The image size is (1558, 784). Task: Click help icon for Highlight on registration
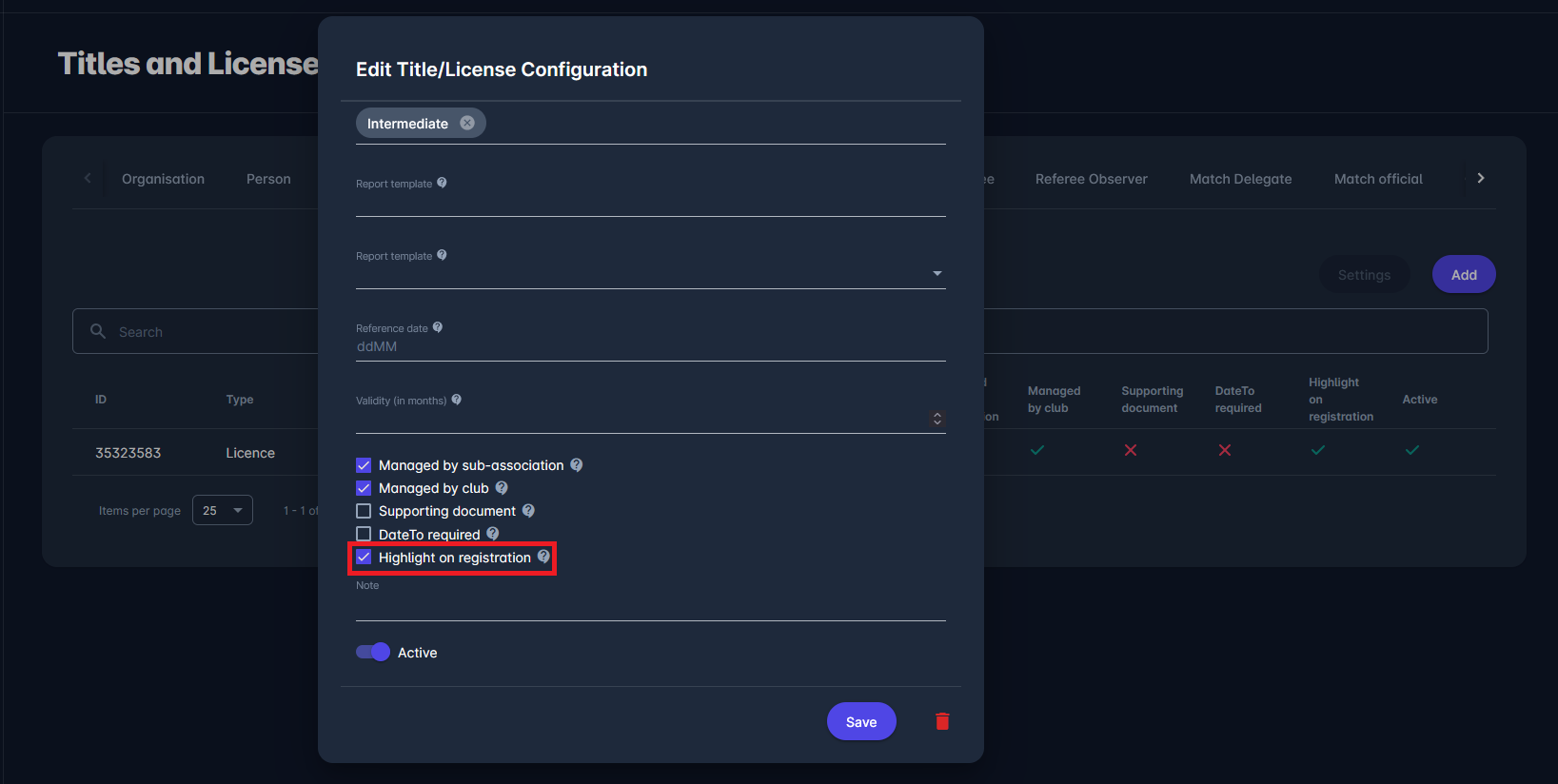coord(543,557)
